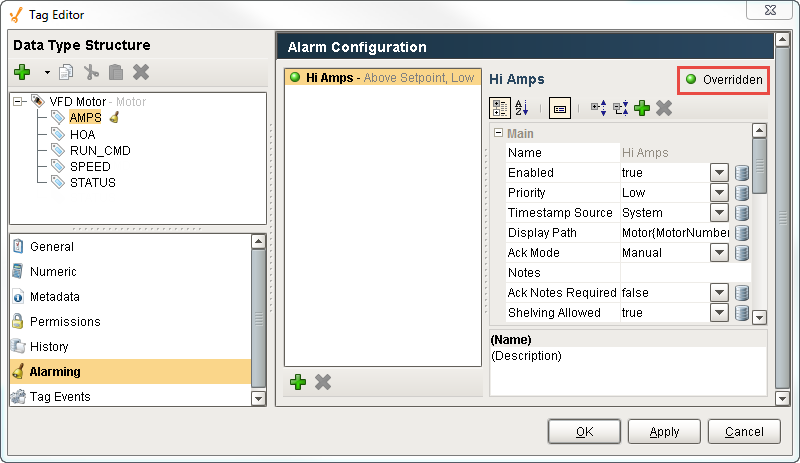The height and width of the screenshot is (463, 800).
Task: Toggle show description area button
Action: [560, 108]
